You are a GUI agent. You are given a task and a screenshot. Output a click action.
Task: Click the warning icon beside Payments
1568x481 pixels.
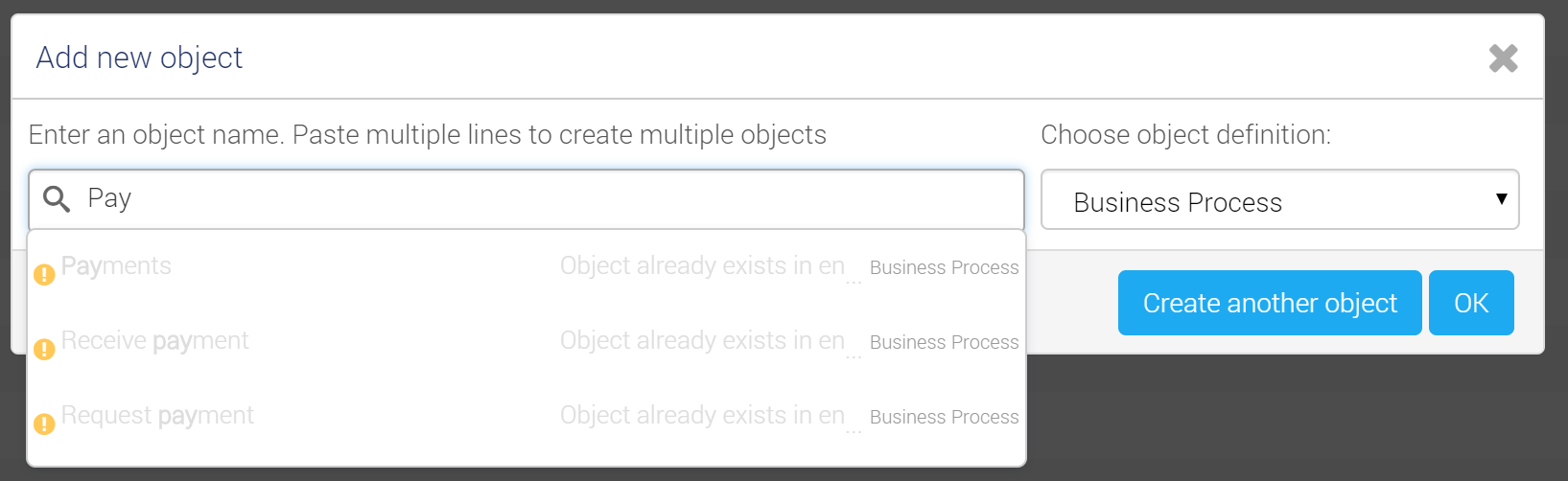[44, 275]
